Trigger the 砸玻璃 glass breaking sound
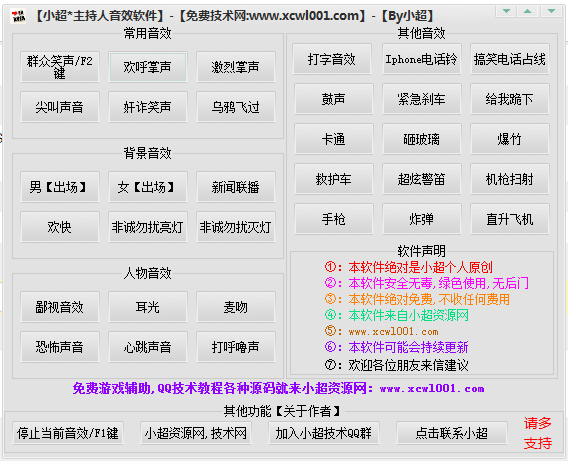 (x=422, y=139)
